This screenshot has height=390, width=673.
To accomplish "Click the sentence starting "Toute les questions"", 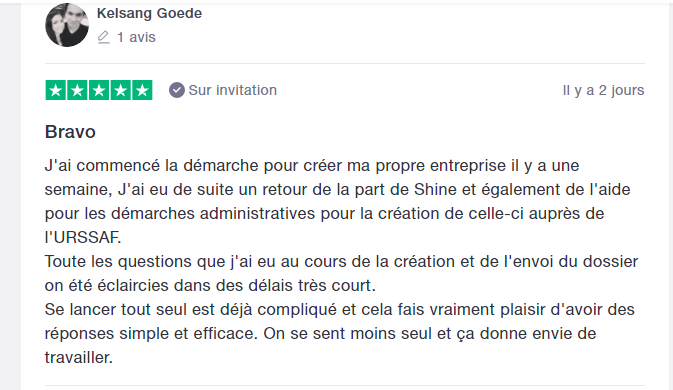I will (x=341, y=273).
